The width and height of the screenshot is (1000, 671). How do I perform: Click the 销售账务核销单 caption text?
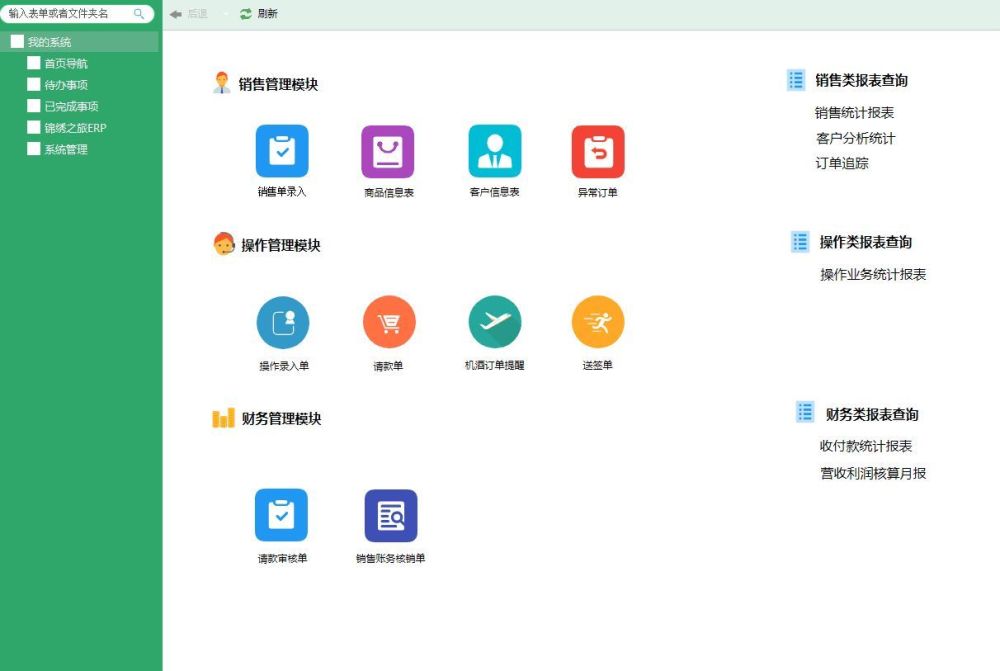390,558
